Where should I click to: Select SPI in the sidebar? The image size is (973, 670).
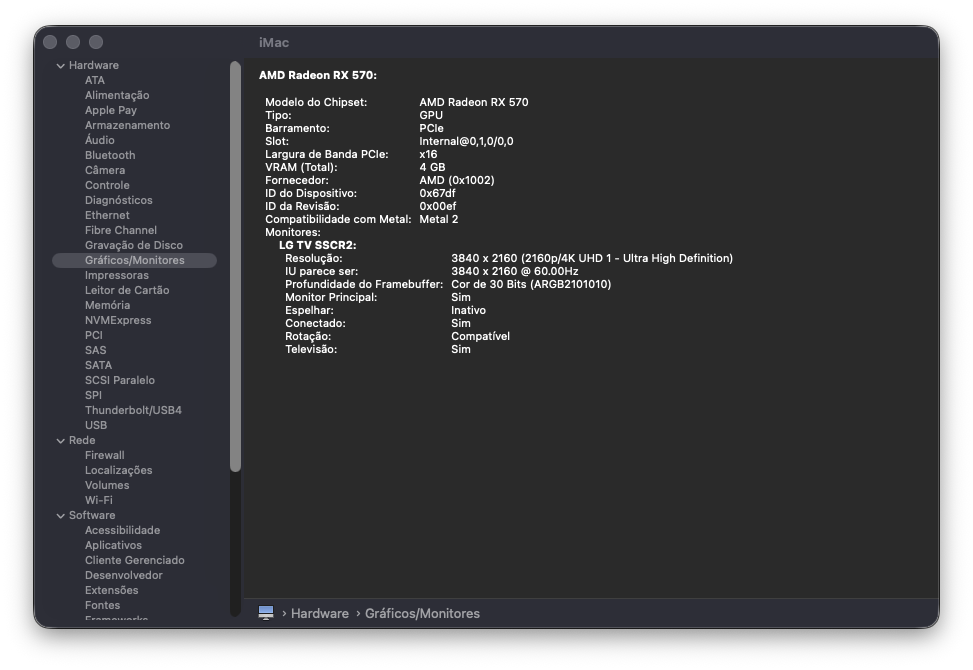click(93, 395)
